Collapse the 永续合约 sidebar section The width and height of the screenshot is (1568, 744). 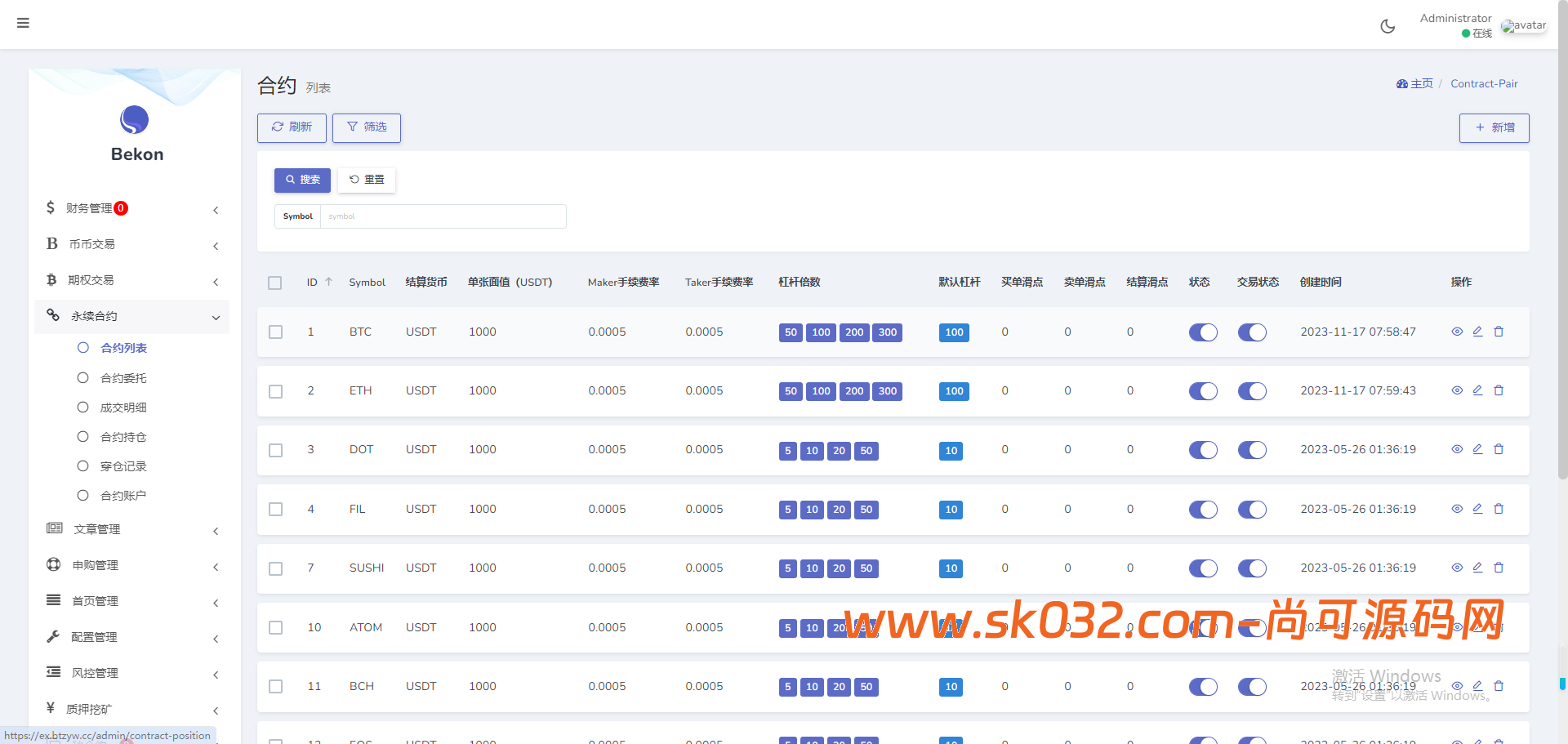coord(131,317)
